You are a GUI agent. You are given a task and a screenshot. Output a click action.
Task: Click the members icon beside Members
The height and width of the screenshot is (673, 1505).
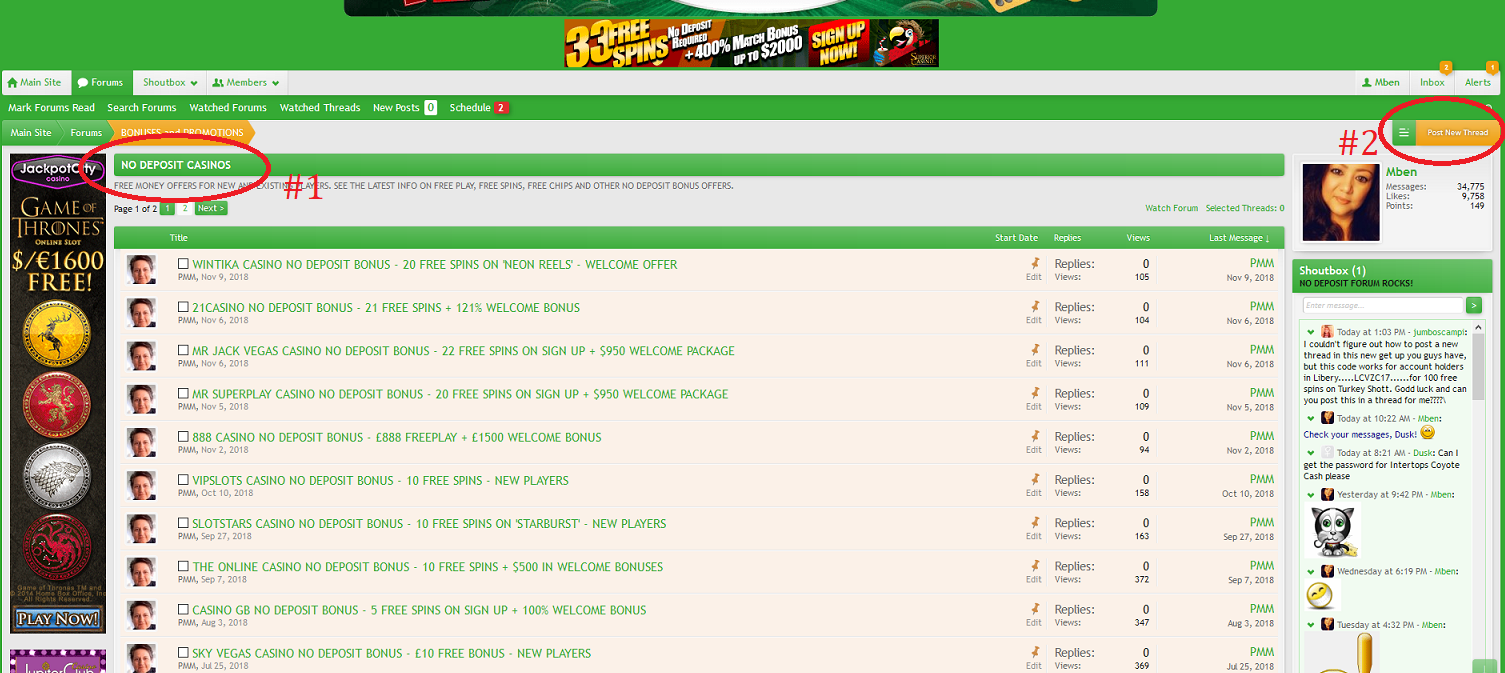(x=218, y=83)
